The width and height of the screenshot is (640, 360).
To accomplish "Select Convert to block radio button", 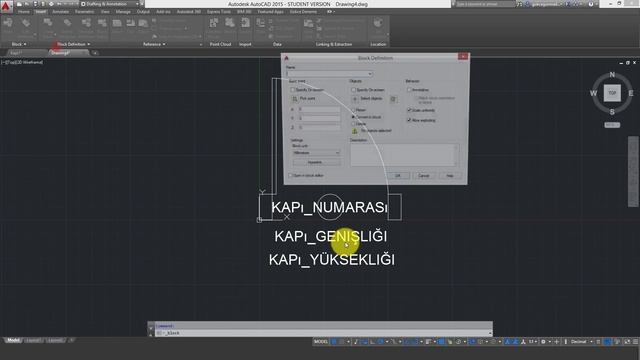I will (353, 117).
